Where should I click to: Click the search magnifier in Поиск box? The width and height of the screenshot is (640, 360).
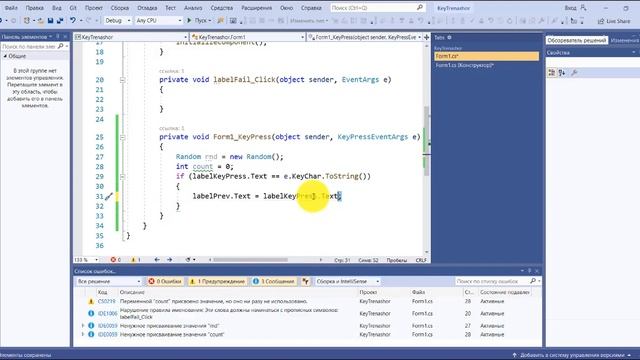[x=420, y=7]
